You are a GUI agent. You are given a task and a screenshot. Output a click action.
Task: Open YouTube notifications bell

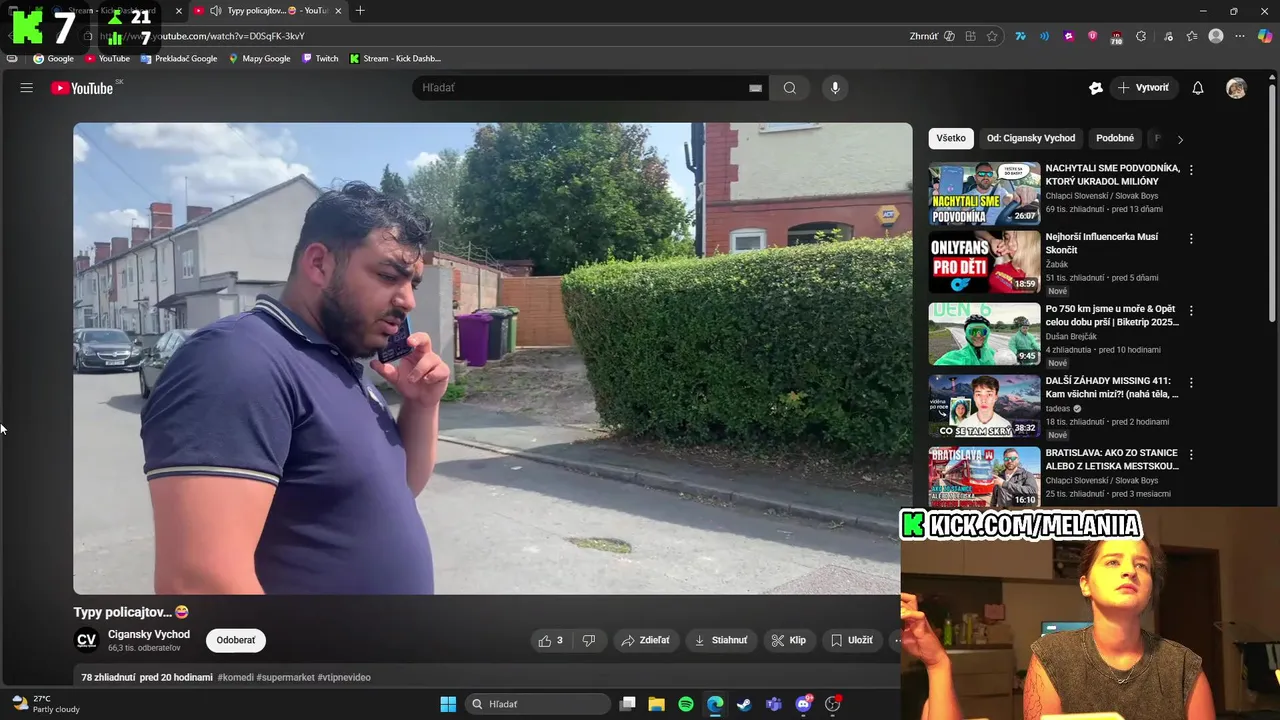pyautogui.click(x=1198, y=88)
